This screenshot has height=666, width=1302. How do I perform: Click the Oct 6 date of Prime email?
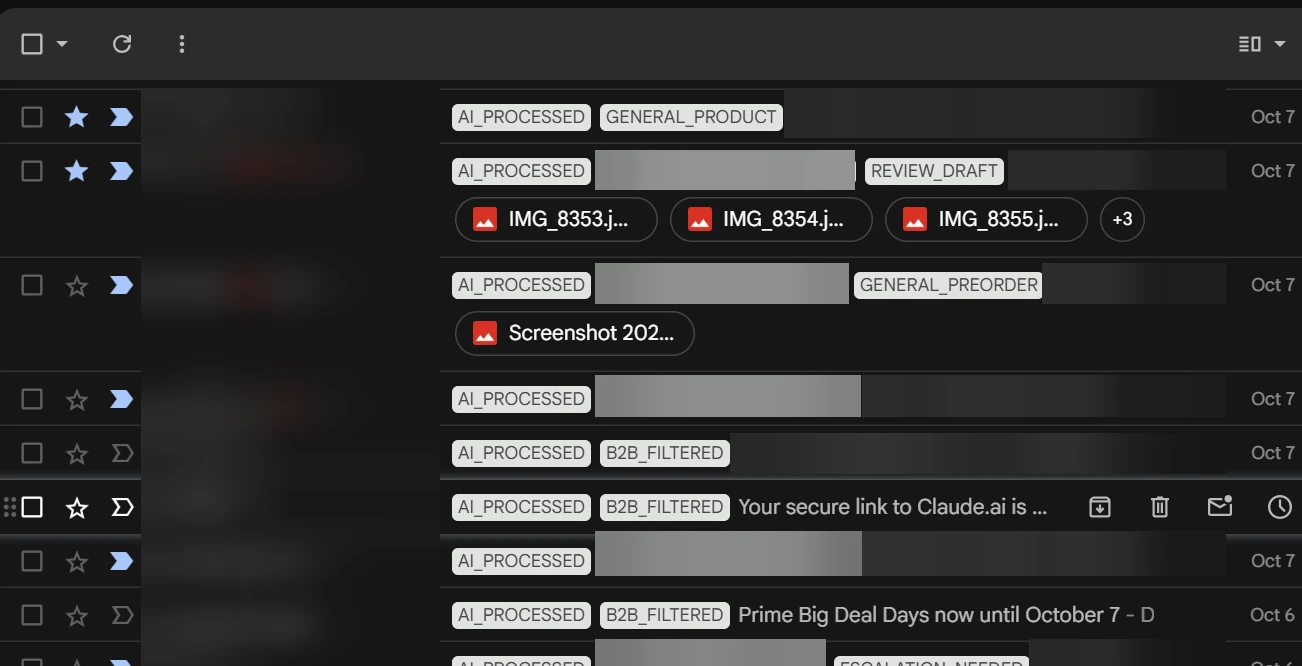pos(1272,615)
